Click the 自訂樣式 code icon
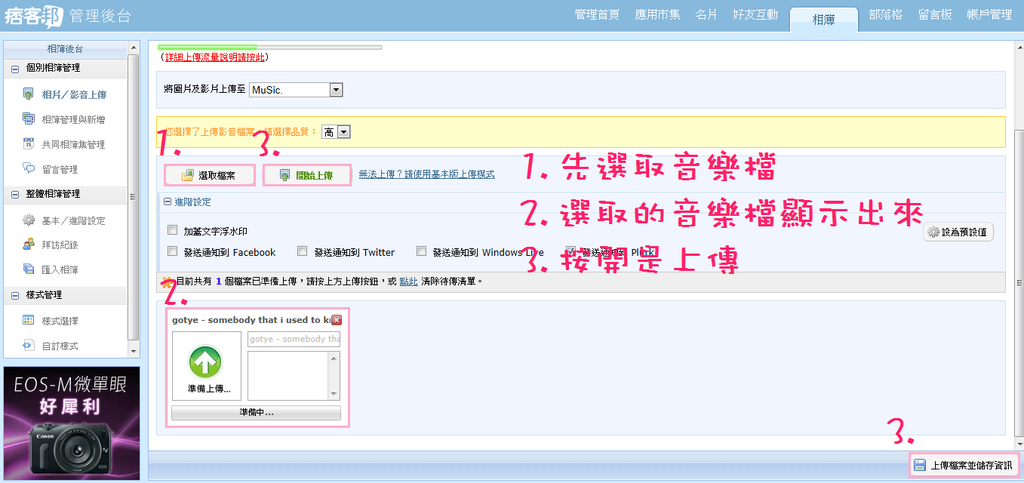This screenshot has width=1024, height=483. pyautogui.click(x=28, y=345)
